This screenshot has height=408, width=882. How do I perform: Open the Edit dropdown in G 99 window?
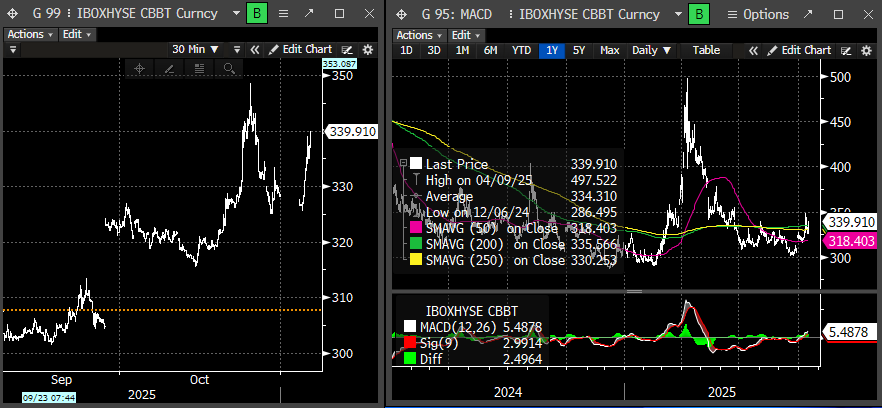(x=78, y=34)
